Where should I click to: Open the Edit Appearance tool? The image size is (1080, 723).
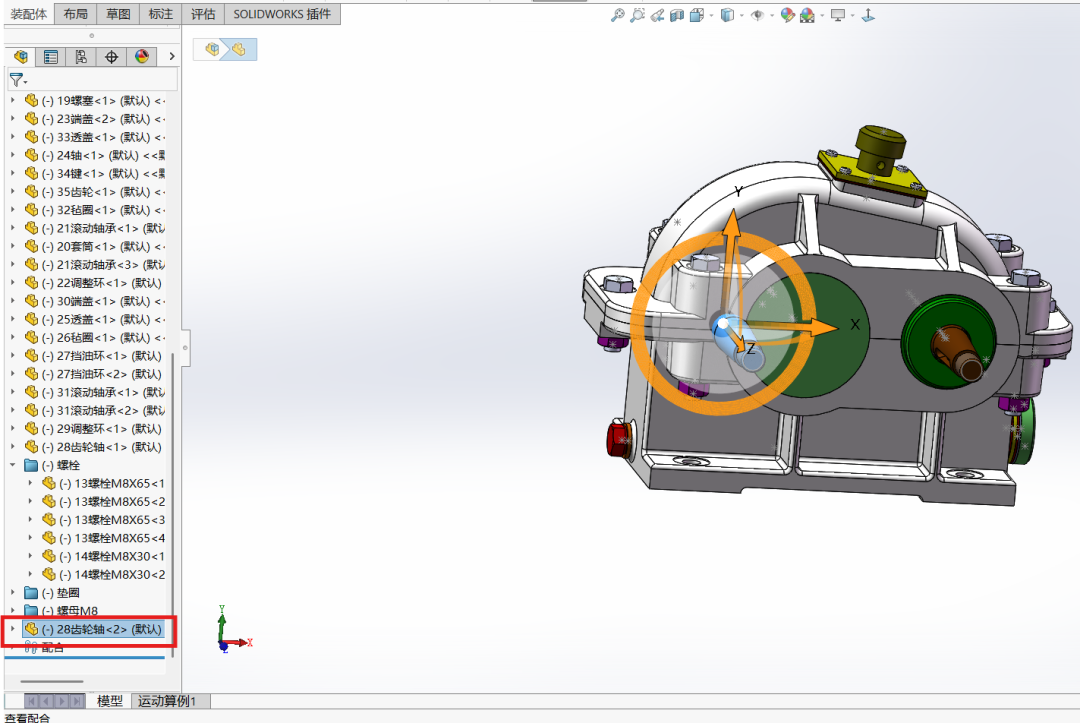[787, 15]
